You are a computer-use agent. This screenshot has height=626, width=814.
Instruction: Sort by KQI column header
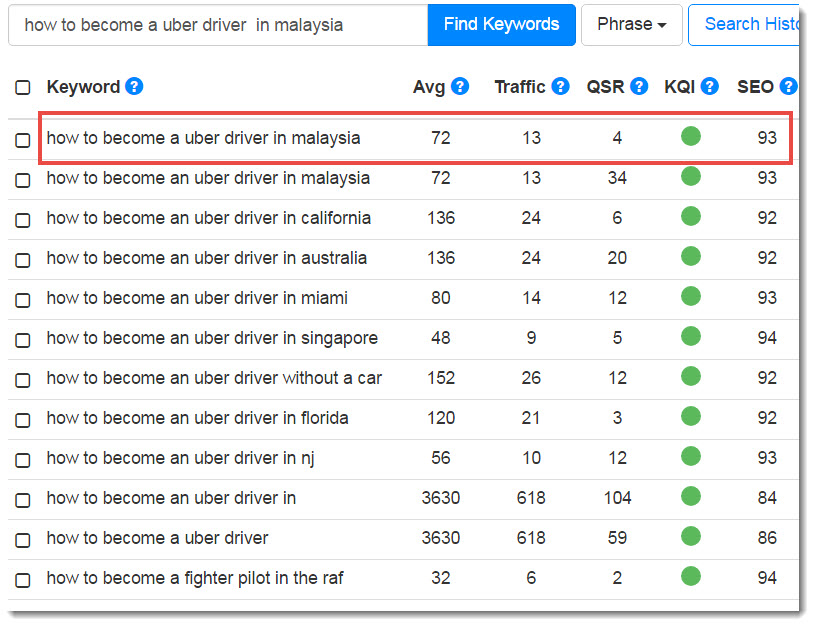point(680,87)
